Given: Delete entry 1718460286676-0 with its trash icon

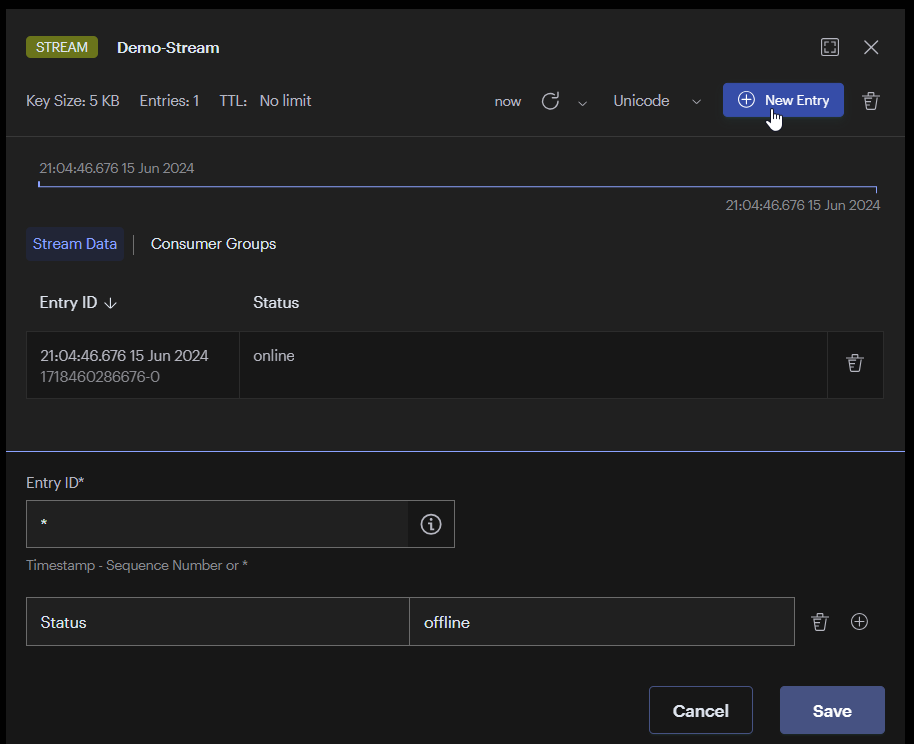Looking at the screenshot, I should [x=854, y=364].
